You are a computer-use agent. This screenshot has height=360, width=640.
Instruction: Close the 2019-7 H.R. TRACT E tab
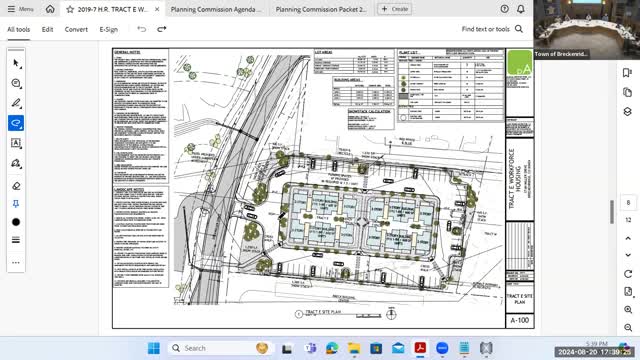coord(157,9)
